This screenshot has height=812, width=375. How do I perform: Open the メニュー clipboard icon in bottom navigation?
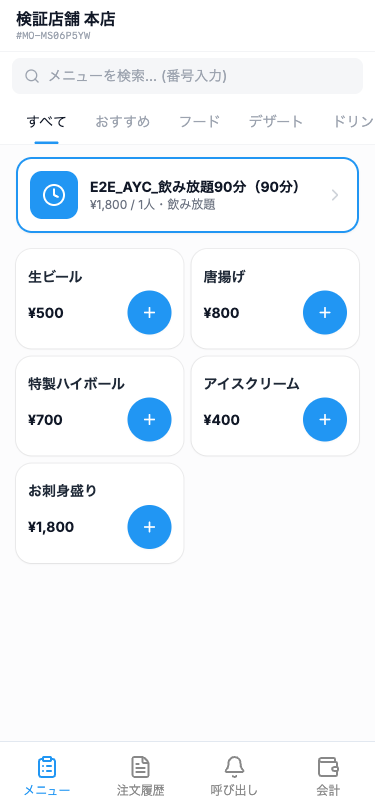(47, 767)
